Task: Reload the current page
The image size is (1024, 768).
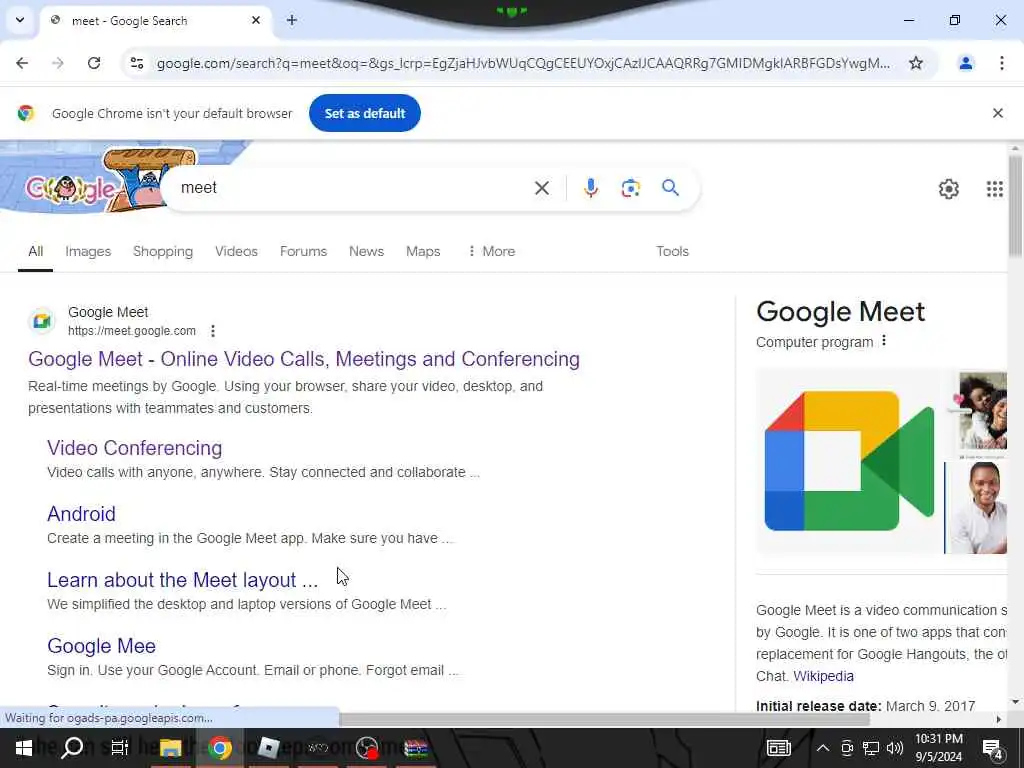Action: coord(94,63)
